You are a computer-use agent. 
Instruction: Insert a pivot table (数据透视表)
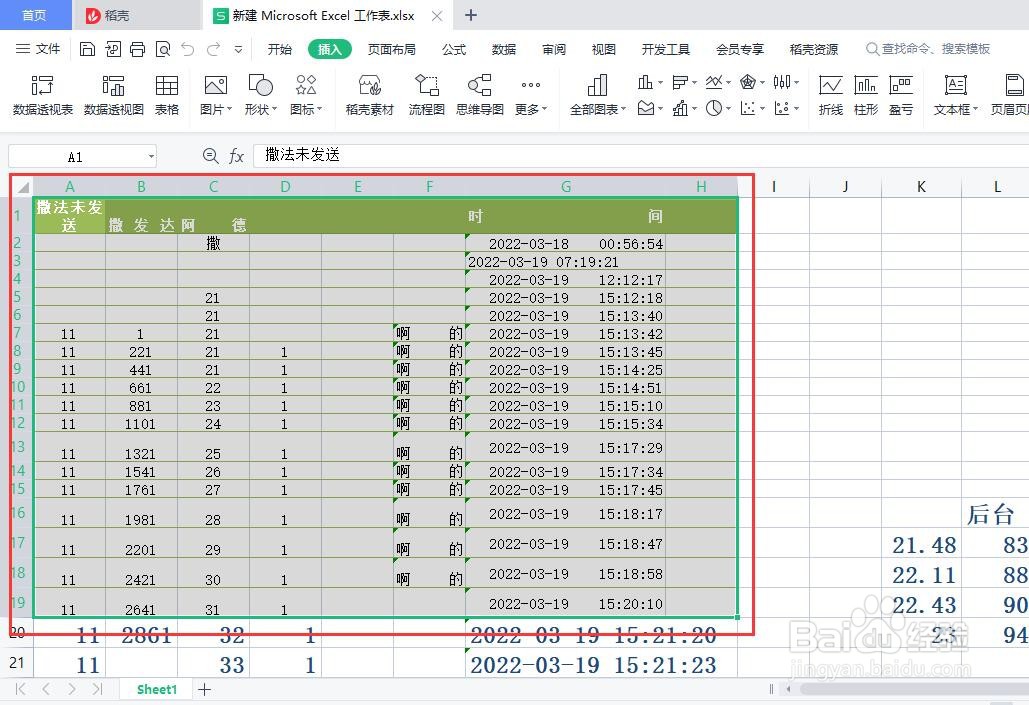click(x=41, y=95)
